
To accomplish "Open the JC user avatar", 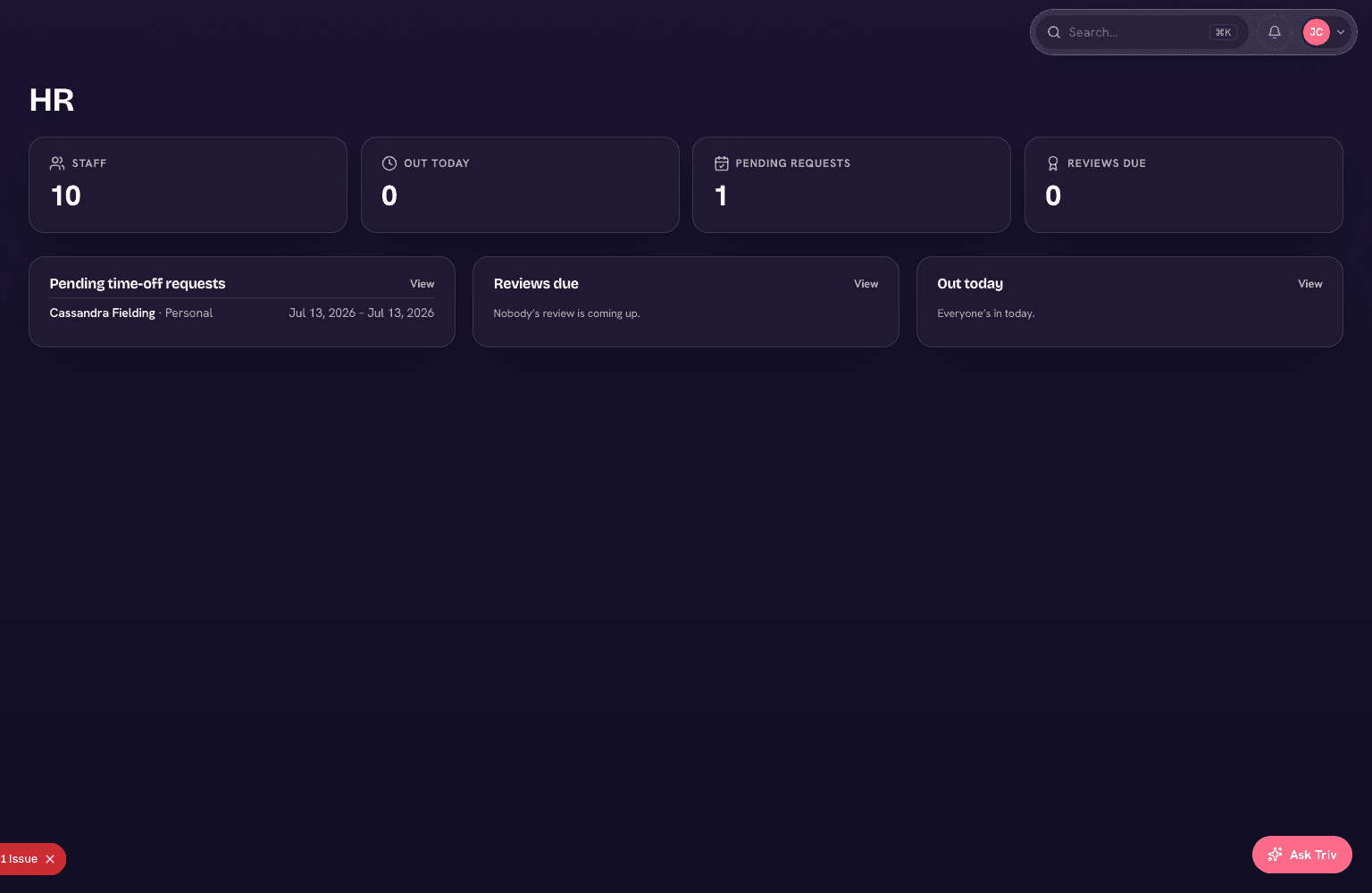I will (x=1316, y=32).
